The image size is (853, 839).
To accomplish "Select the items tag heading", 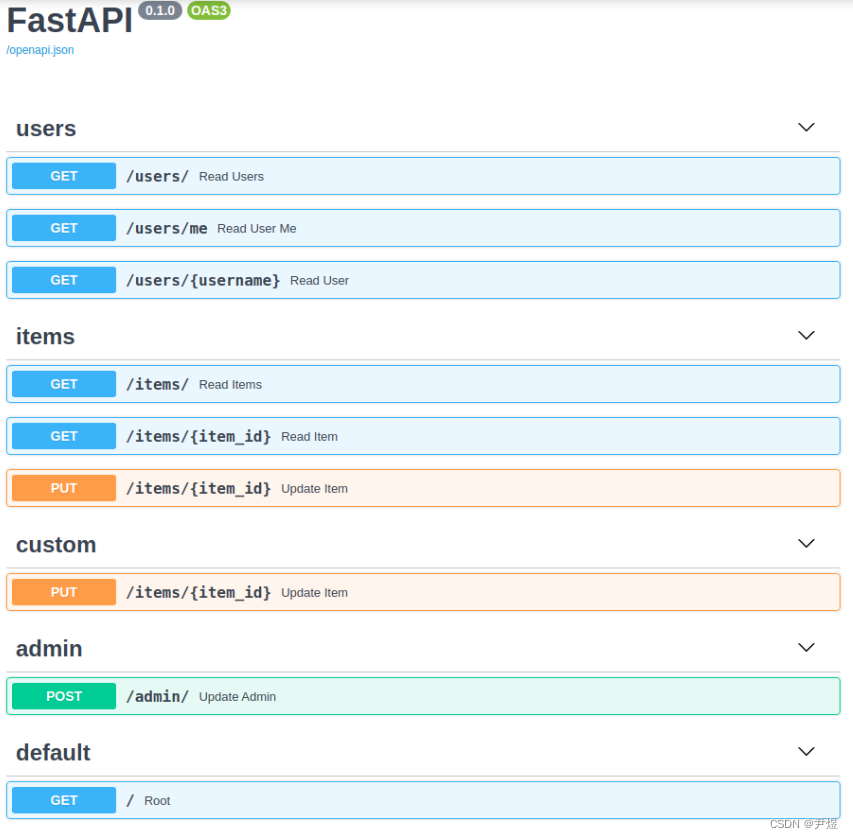I will [x=45, y=336].
